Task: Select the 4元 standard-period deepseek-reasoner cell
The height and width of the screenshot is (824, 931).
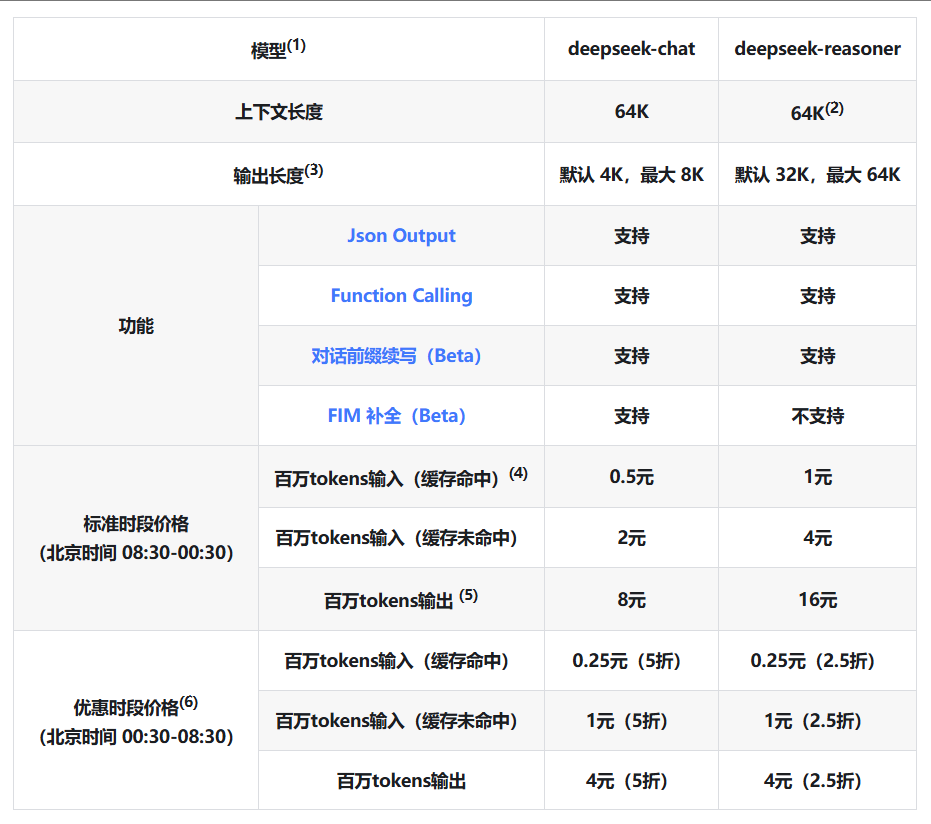Action: (817, 538)
